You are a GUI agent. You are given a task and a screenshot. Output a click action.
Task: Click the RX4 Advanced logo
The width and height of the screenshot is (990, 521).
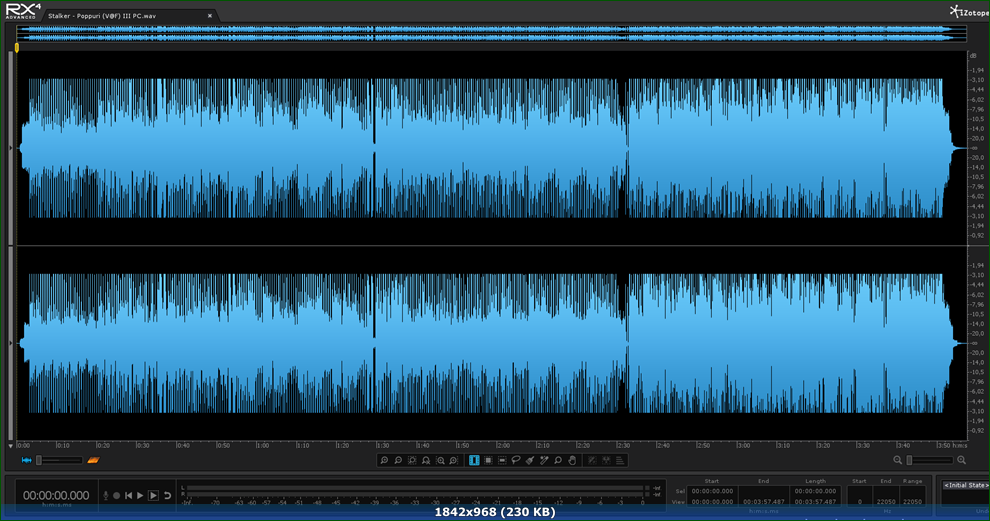click(23, 11)
